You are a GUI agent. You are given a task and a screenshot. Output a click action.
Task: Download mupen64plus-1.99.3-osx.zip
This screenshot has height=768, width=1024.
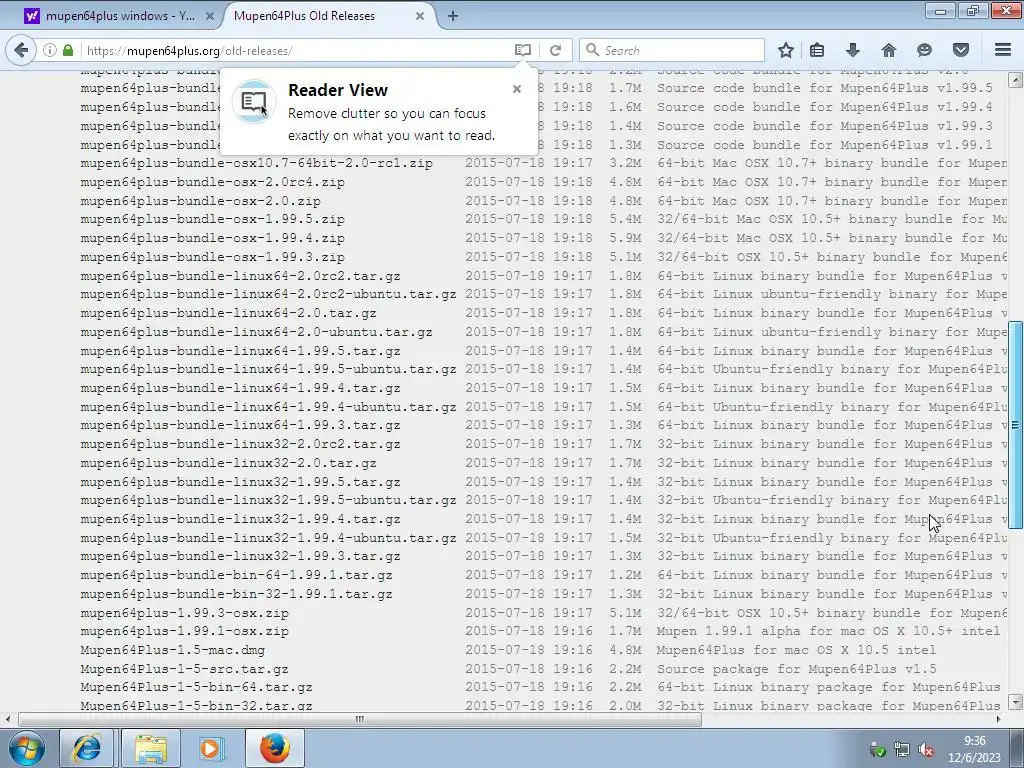(184, 614)
